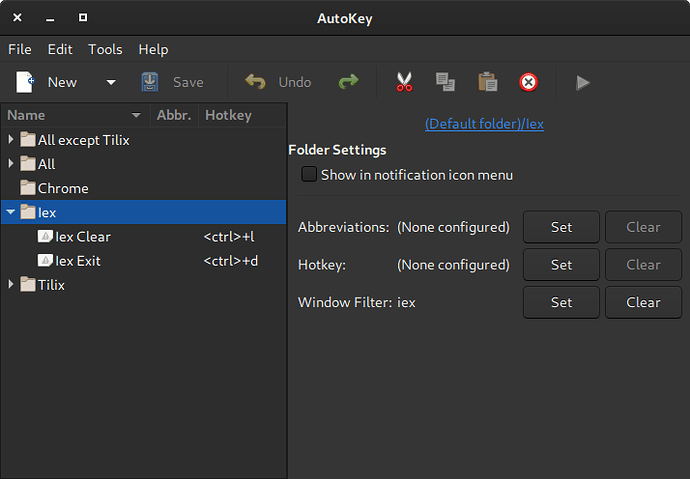Click the Chrome folder icon

[28, 188]
